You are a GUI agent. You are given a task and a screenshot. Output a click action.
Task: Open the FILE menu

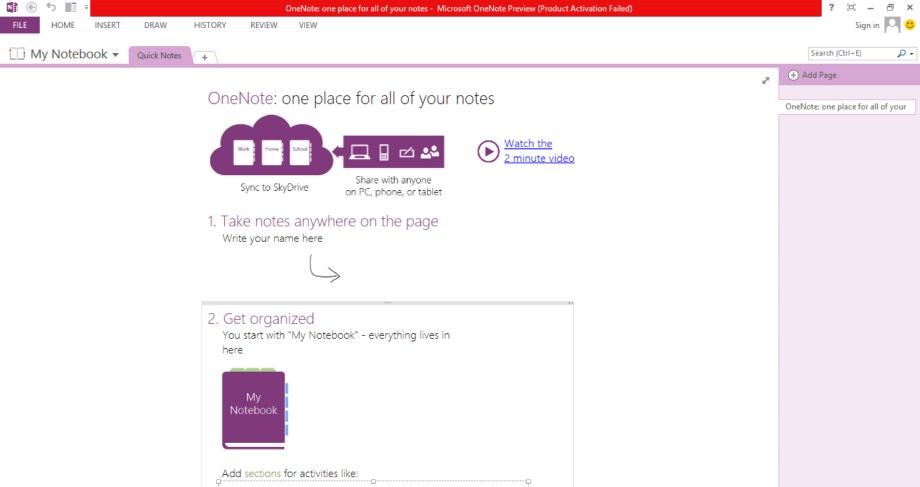coord(20,25)
